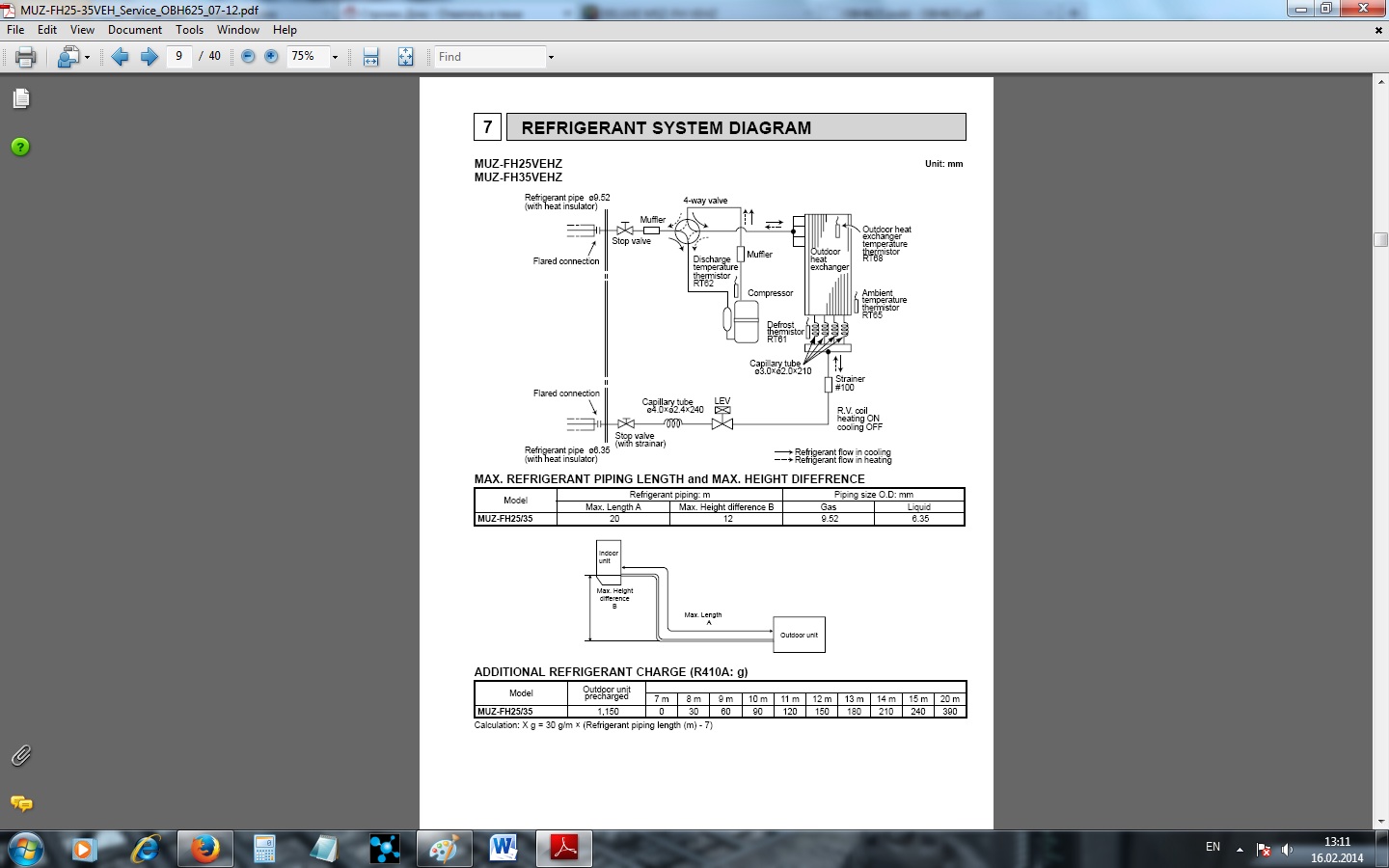1389x868 pixels.
Task: Close the document with the menu bar X
Action: pos(1378,30)
